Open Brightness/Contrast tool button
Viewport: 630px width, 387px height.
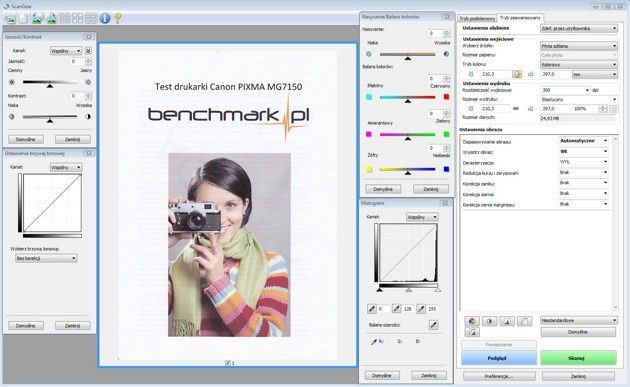point(490,321)
